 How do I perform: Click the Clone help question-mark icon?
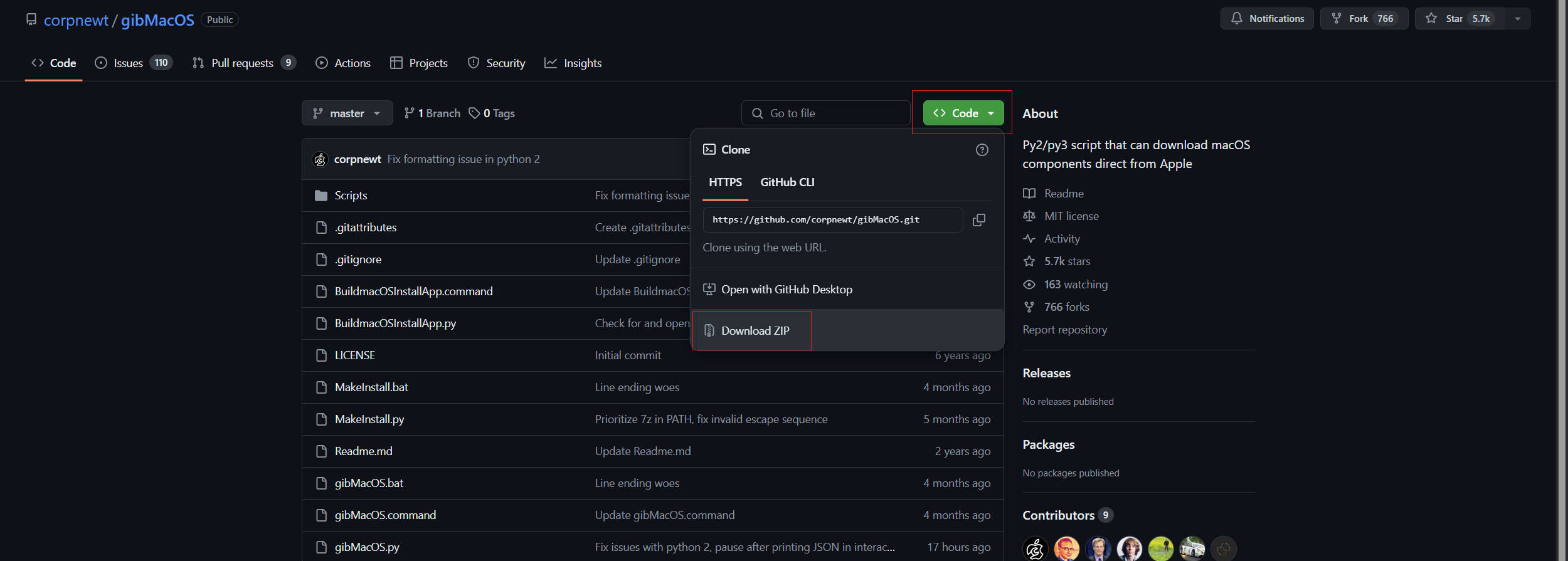[x=982, y=150]
